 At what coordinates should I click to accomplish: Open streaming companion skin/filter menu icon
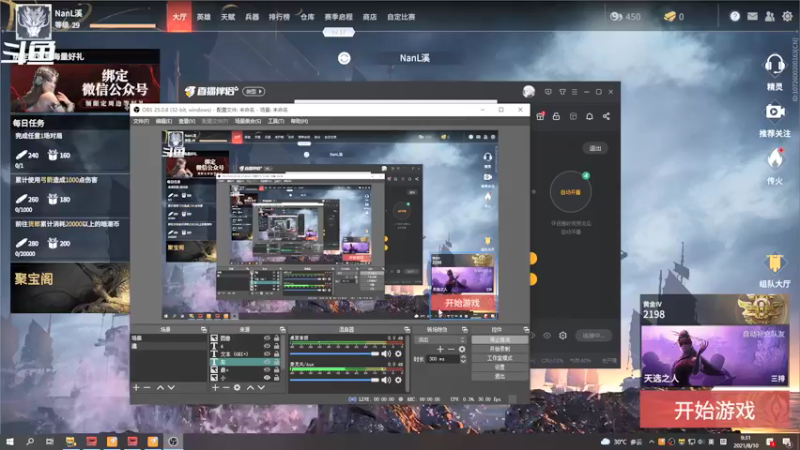coord(562,92)
